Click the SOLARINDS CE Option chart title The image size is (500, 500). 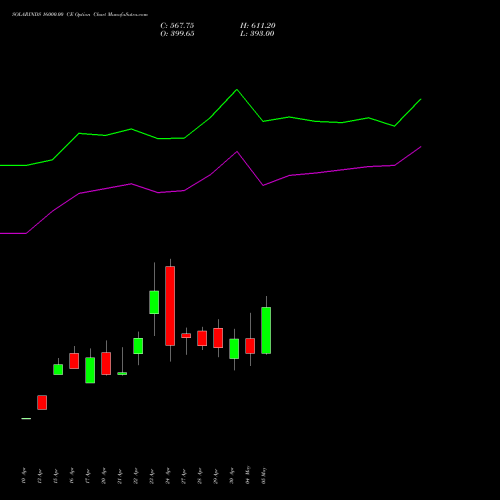(x=80, y=15)
